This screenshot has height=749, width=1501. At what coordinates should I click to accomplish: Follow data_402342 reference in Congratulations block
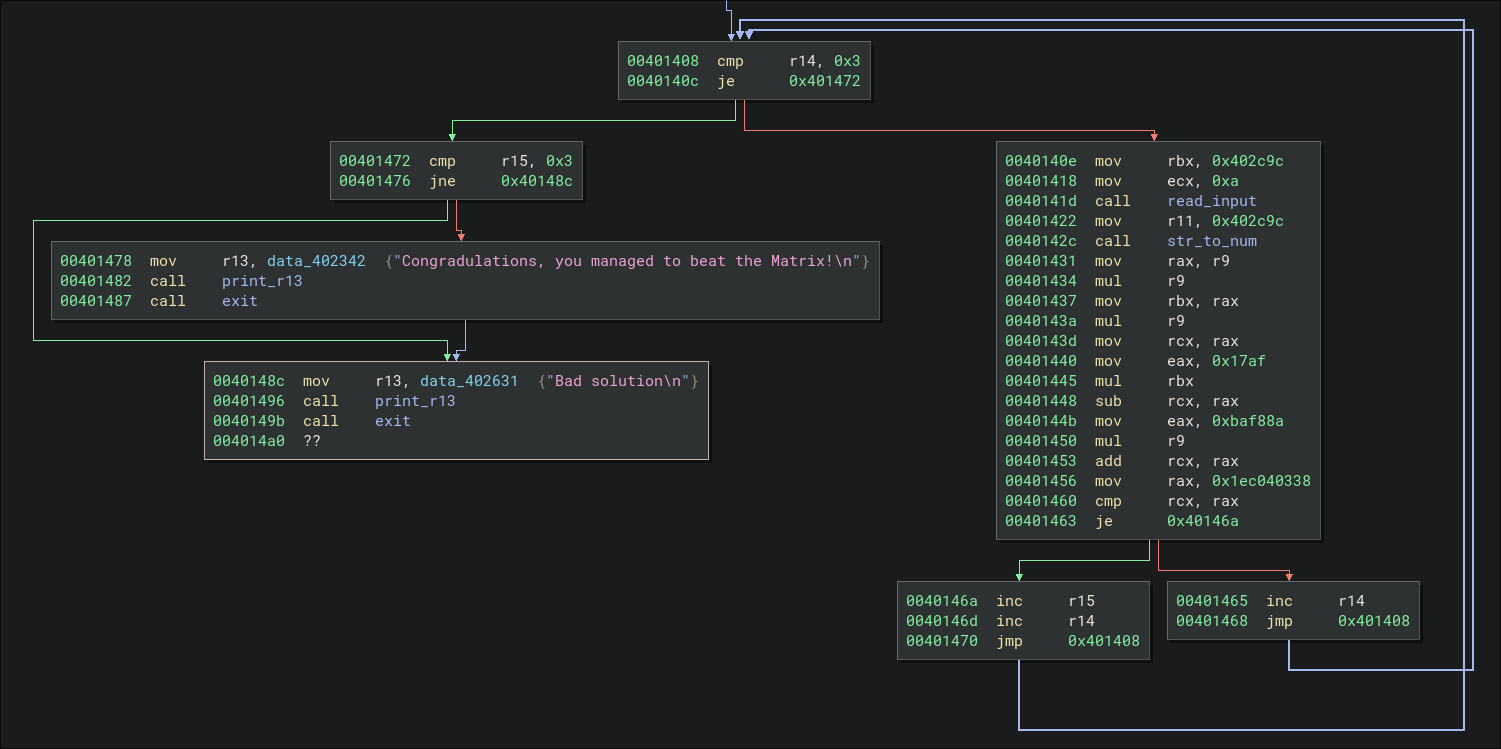tap(315, 261)
